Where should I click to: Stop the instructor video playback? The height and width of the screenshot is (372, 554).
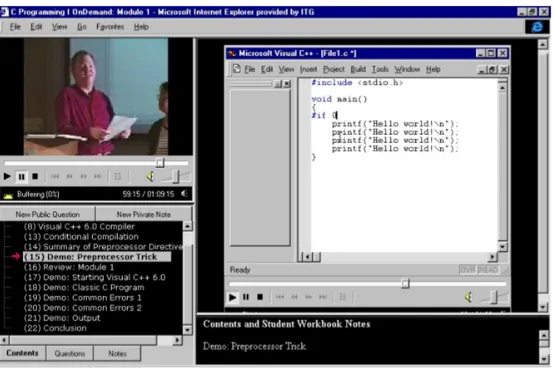[x=35, y=176]
